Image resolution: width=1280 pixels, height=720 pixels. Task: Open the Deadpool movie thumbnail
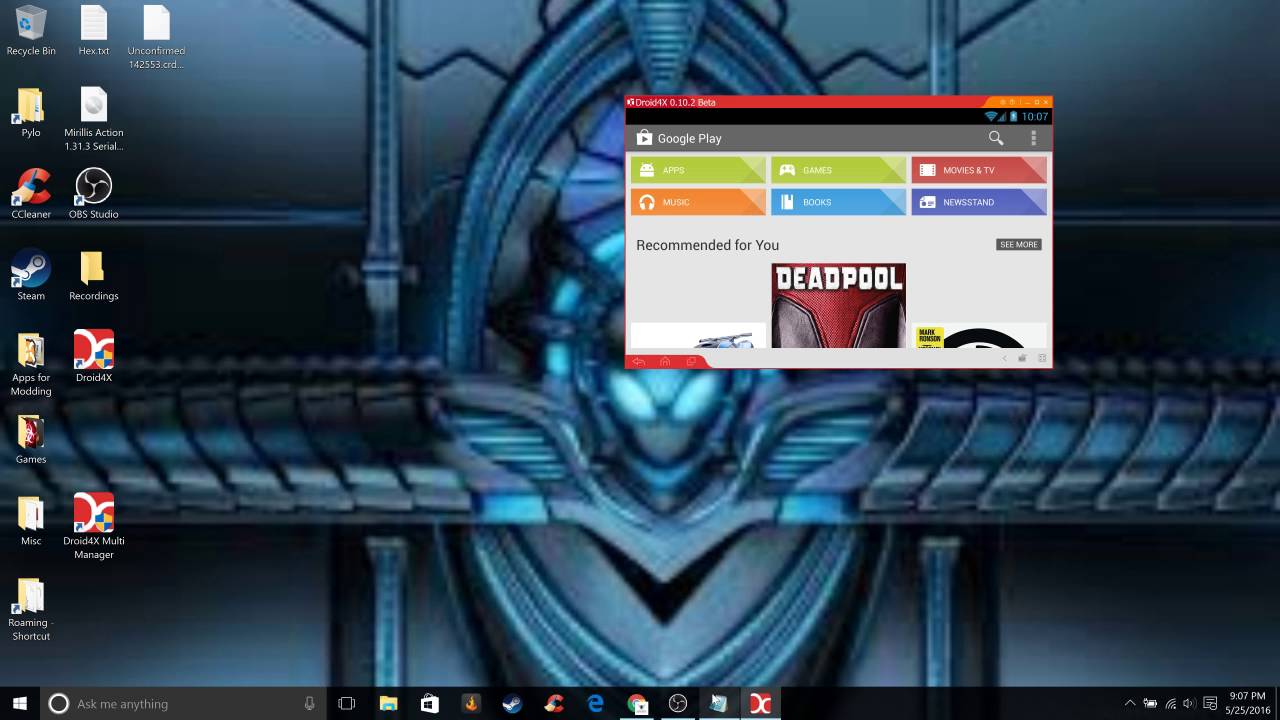(838, 305)
